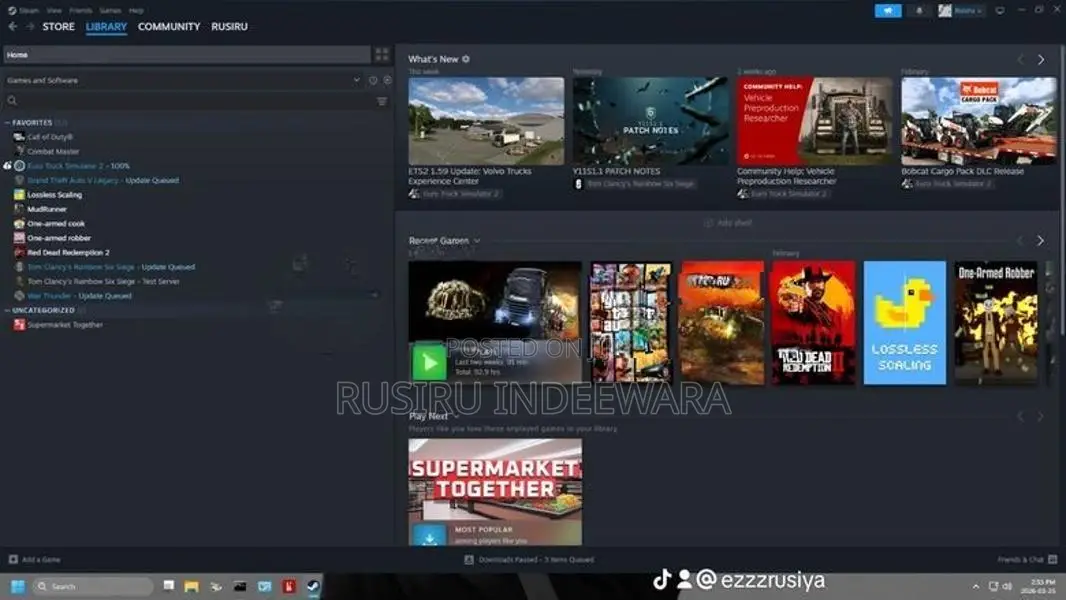
Task: Show next What's New items arrow
Action: coord(1041,59)
